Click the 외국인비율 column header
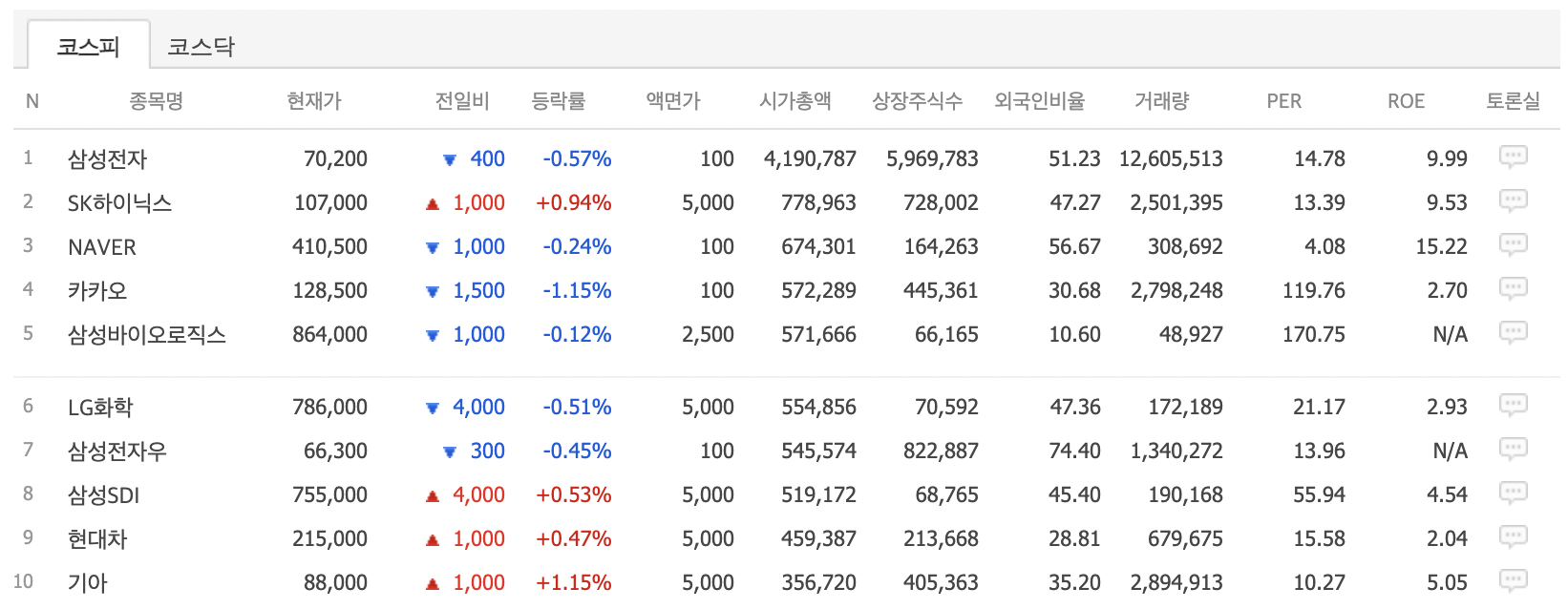 click(x=1040, y=100)
